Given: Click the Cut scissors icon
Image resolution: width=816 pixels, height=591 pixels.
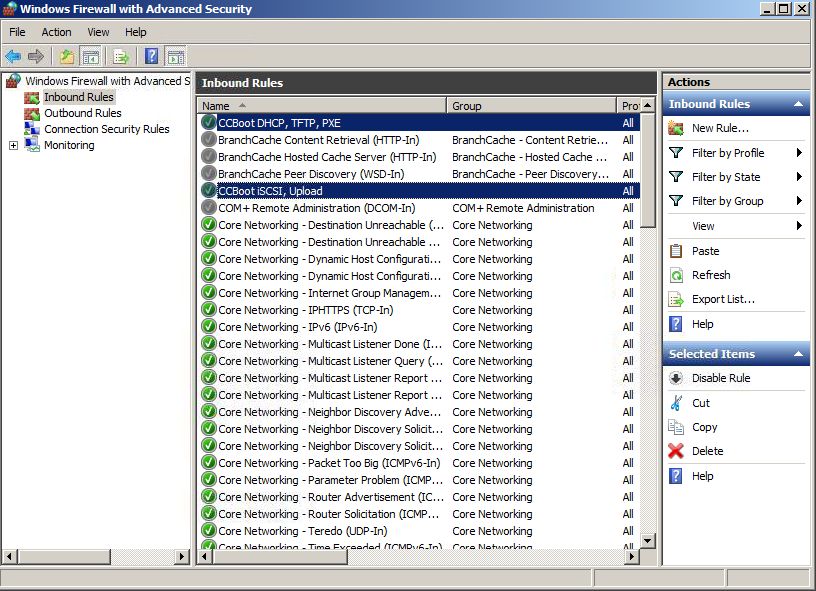Looking at the screenshot, I should [676, 403].
